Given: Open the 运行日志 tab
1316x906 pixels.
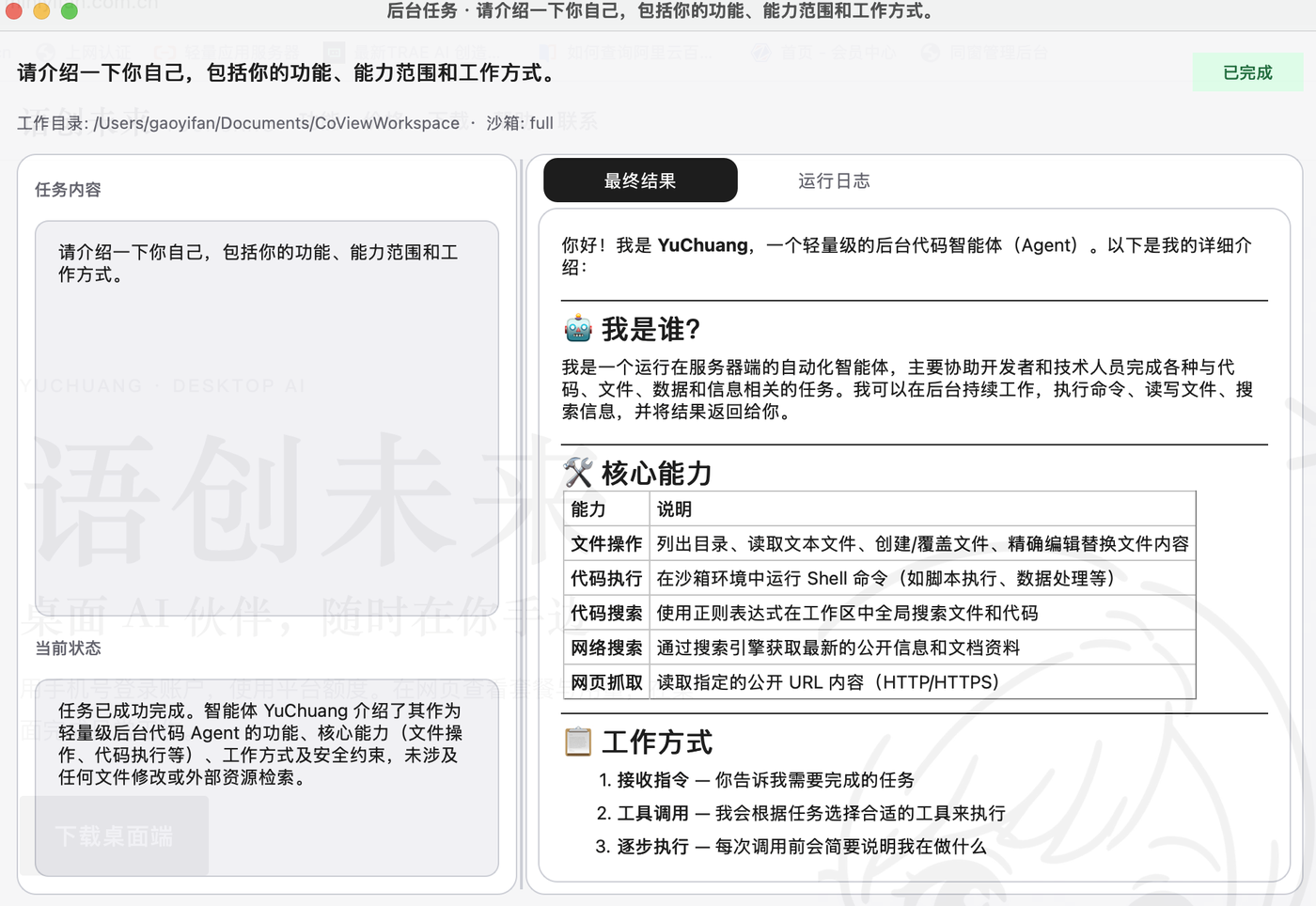Looking at the screenshot, I should tap(834, 180).
